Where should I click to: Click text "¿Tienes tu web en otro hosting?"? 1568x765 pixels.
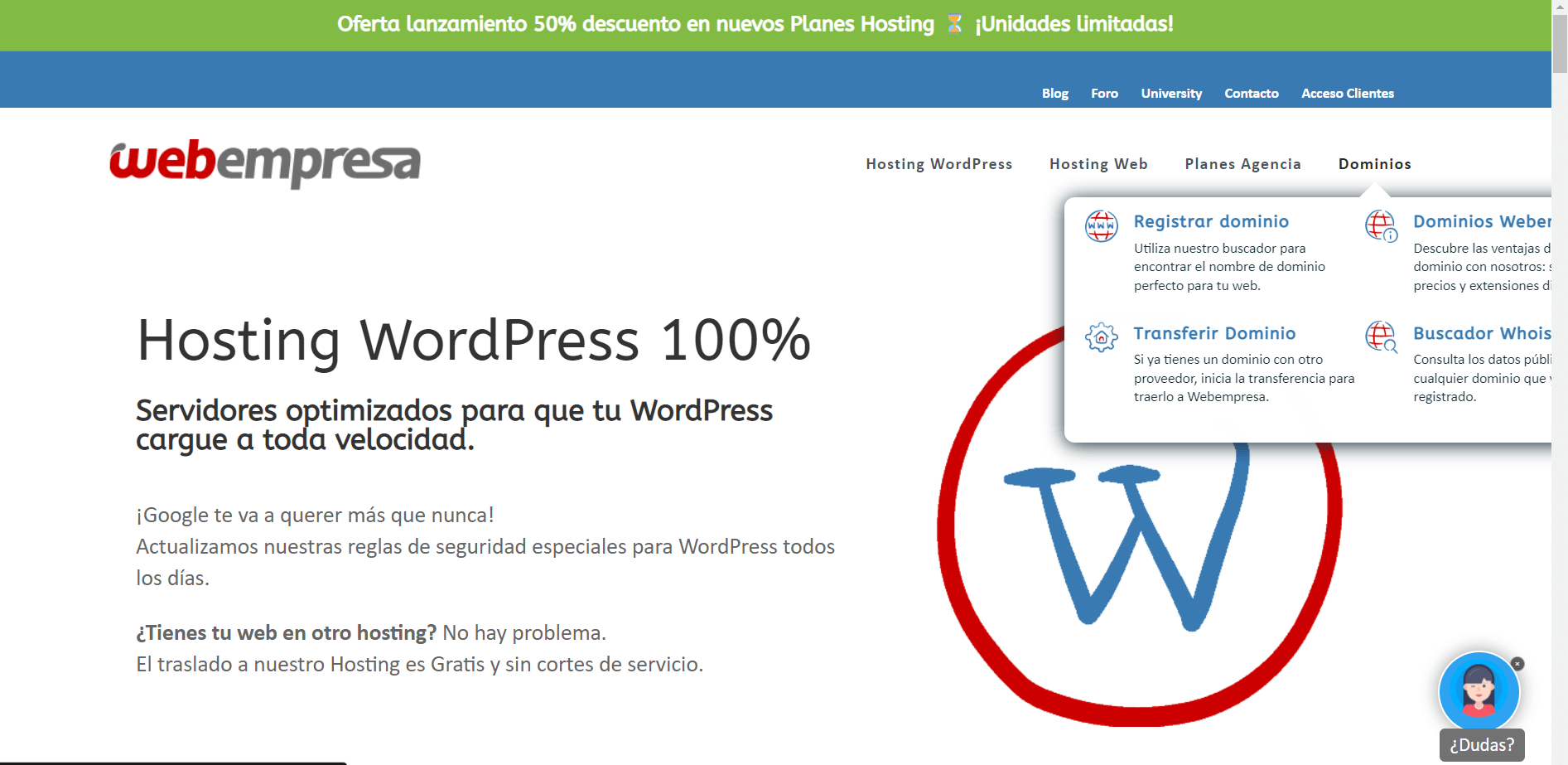286,633
